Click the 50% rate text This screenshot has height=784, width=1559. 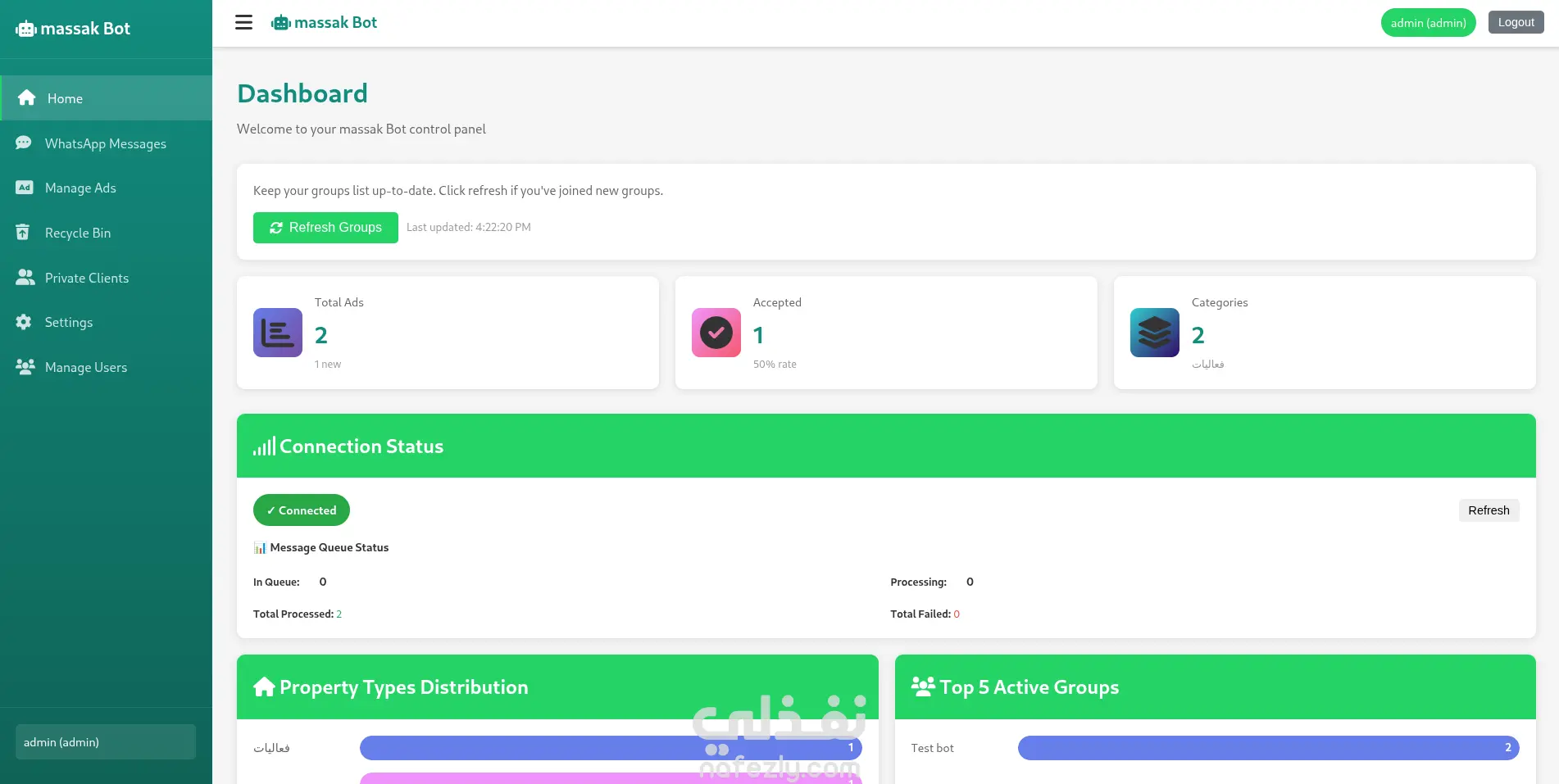775,365
